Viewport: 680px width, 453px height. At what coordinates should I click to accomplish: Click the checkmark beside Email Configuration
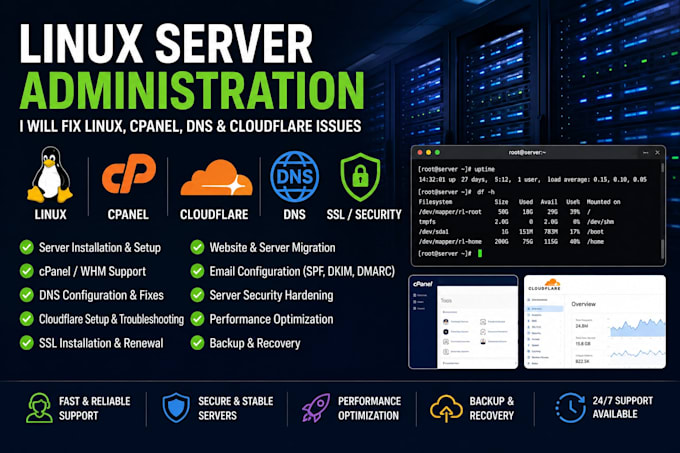point(197,271)
